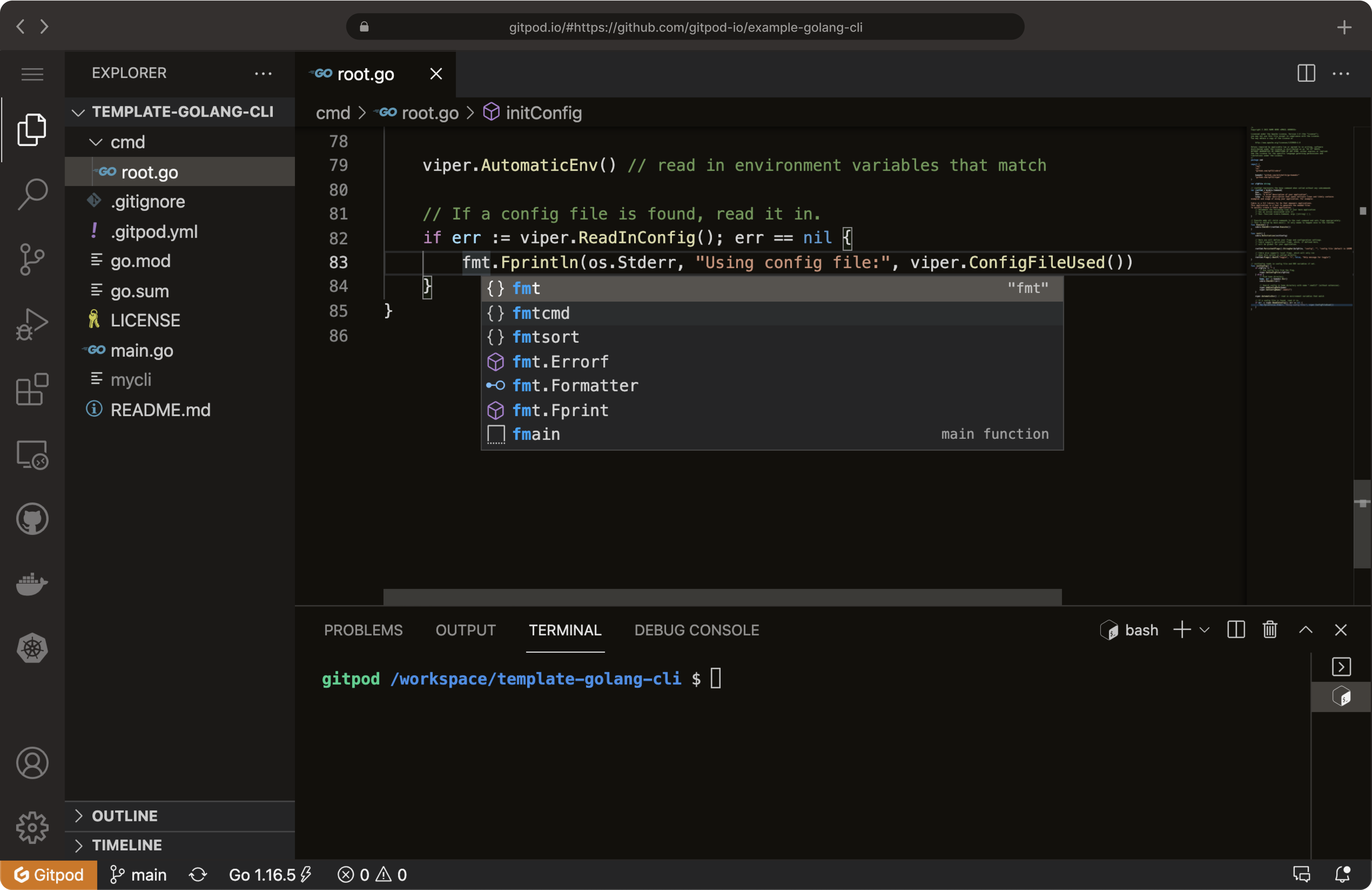
Task: Open the Docker view icon
Action: pos(32,584)
